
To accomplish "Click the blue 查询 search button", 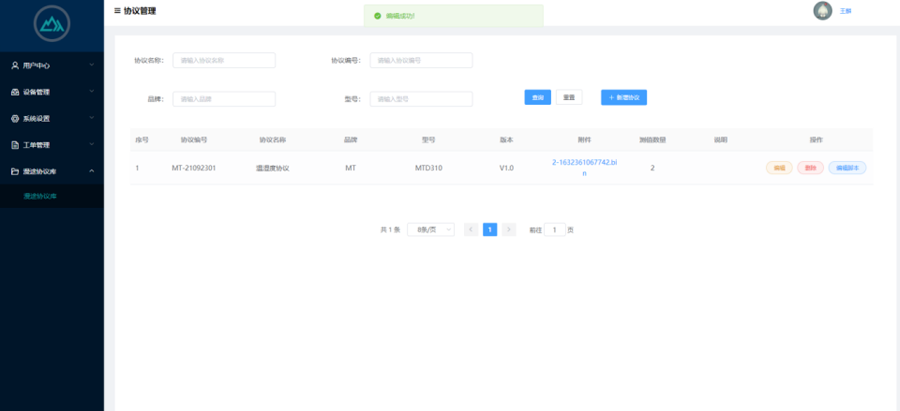I will tap(538, 97).
